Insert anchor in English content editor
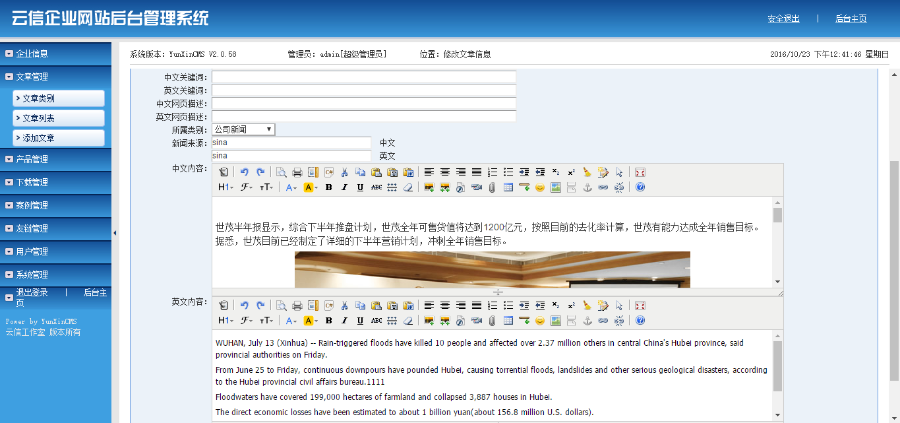 587,320
